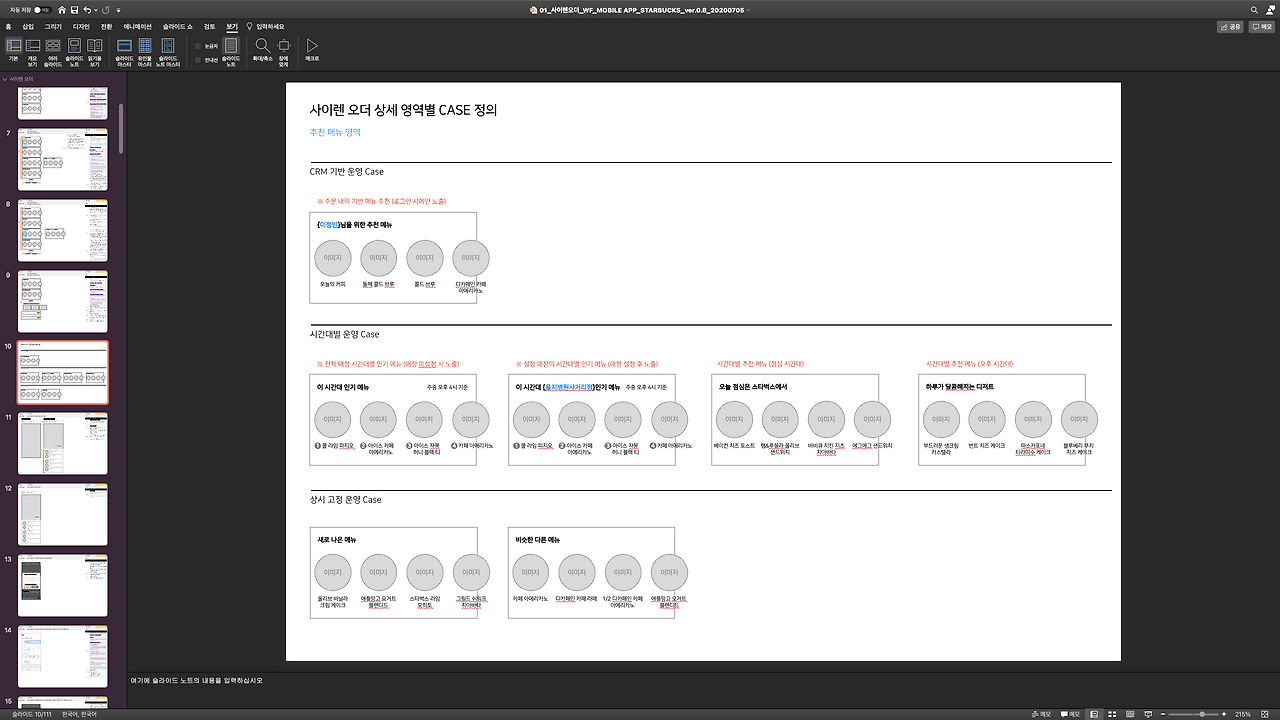Switch to reading view in the status bar
The width and height of the screenshot is (1280, 720).
click(1128, 714)
